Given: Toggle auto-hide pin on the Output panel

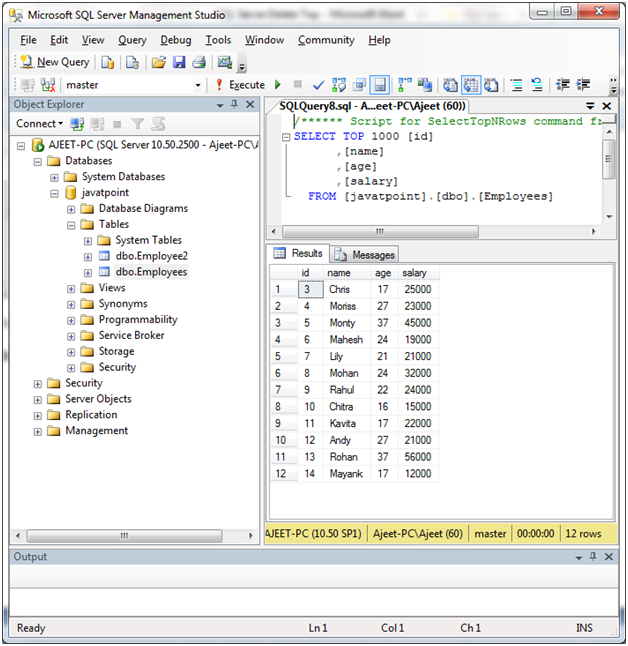Looking at the screenshot, I should coord(593,557).
